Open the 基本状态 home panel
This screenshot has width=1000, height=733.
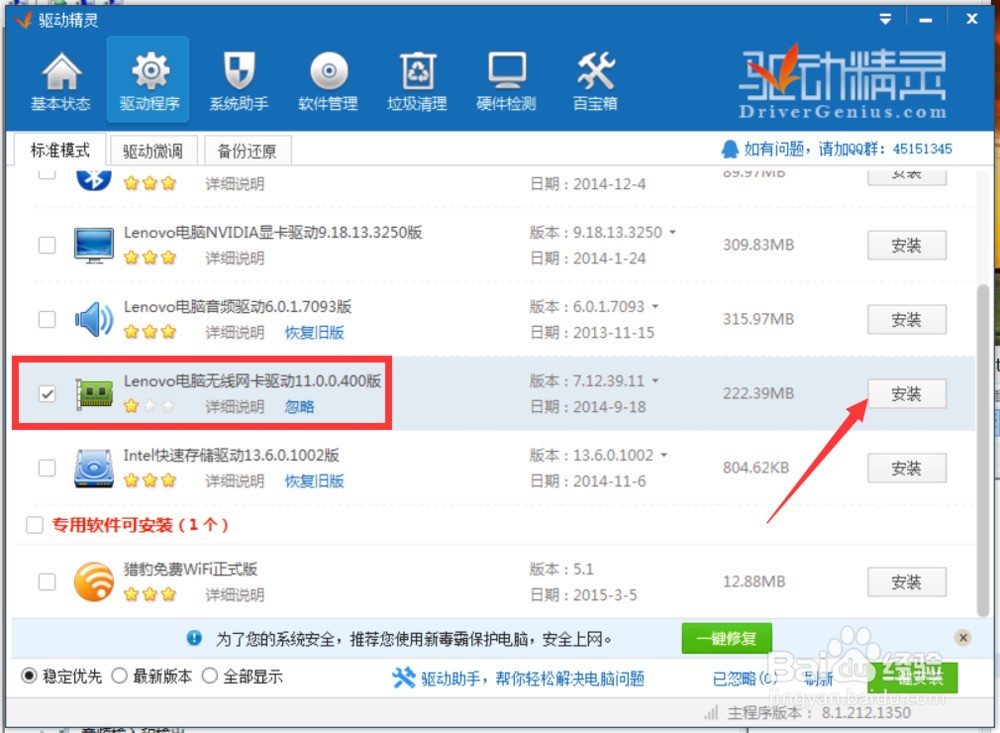[x=60, y=80]
